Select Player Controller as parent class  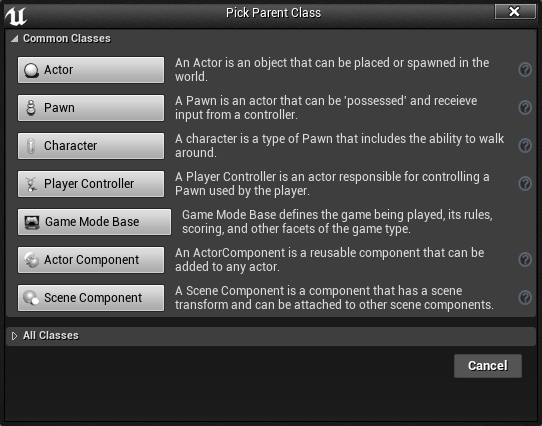coord(91,184)
